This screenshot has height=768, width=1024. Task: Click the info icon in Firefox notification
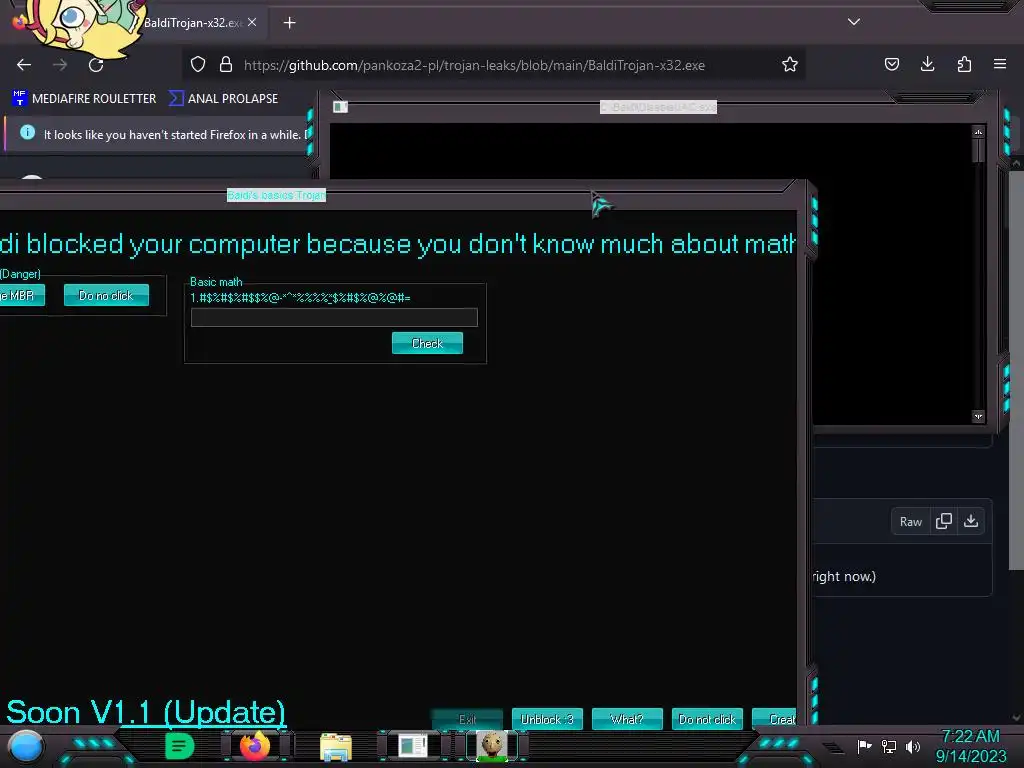click(27, 133)
